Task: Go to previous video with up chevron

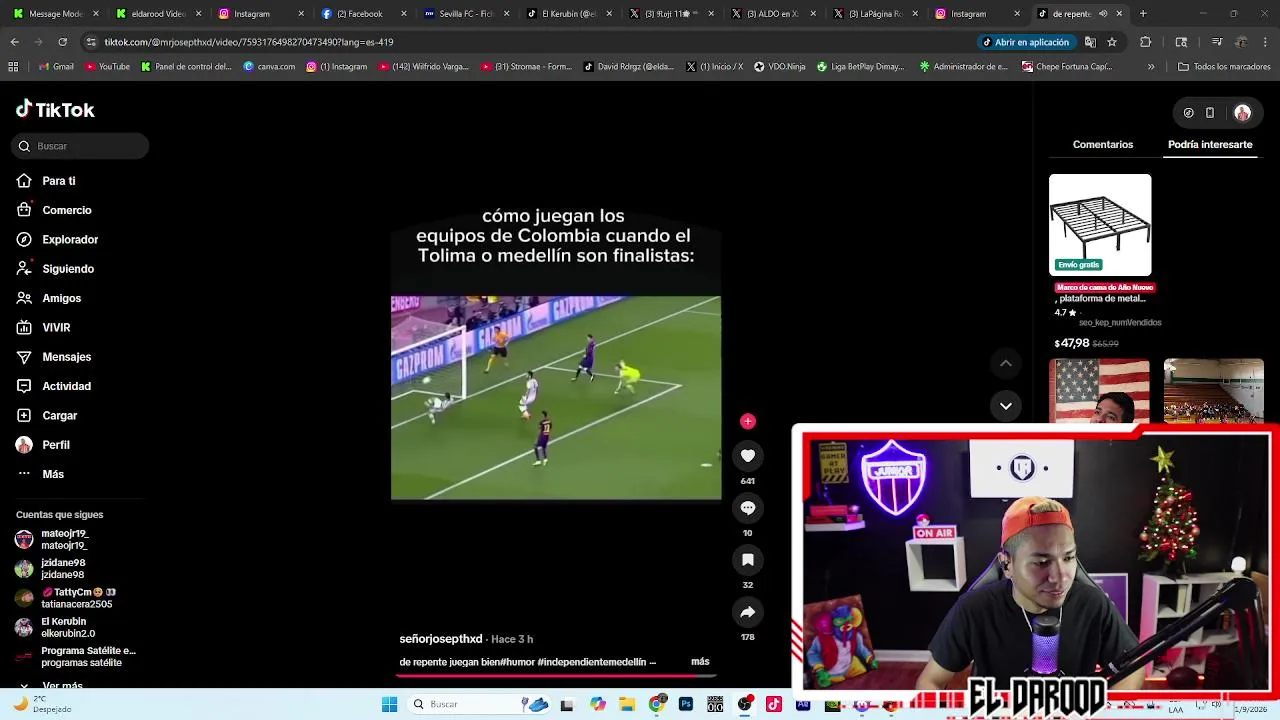Action: coord(1006,363)
